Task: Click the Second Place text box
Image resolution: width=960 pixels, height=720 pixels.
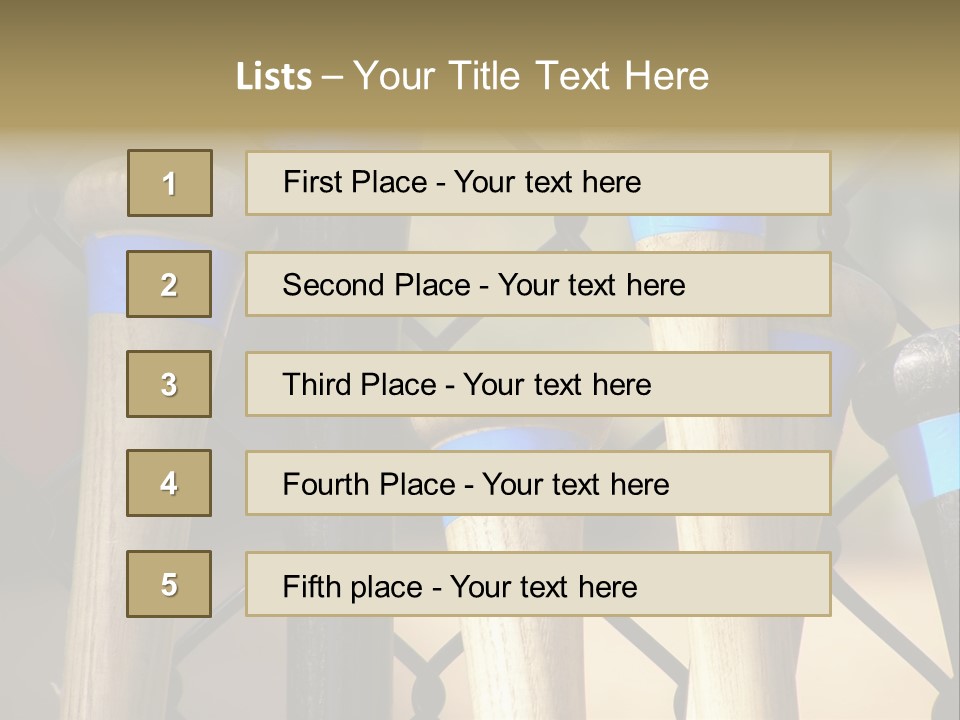Action: click(x=538, y=284)
